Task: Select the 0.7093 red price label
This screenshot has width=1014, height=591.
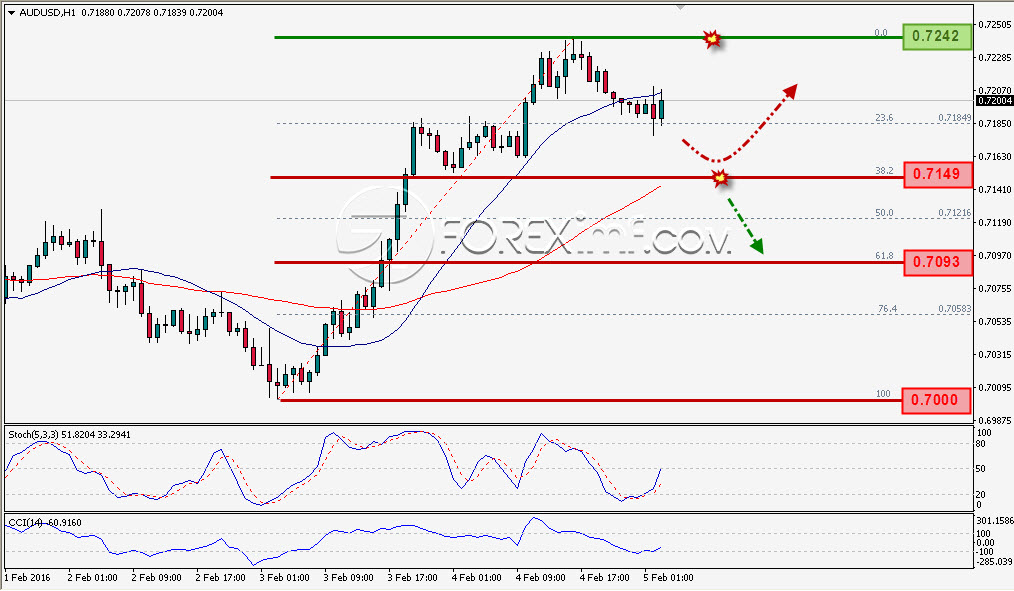Action: (x=937, y=263)
